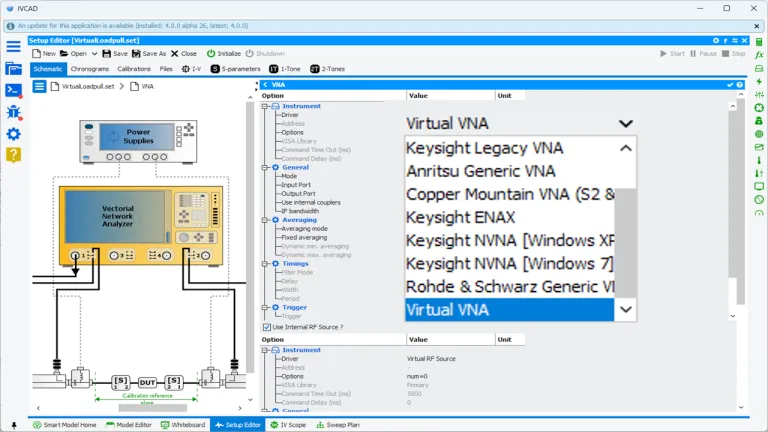This screenshot has height=432, width=768.
Task: Collapse the top Instrument tree group
Action: pos(265,106)
